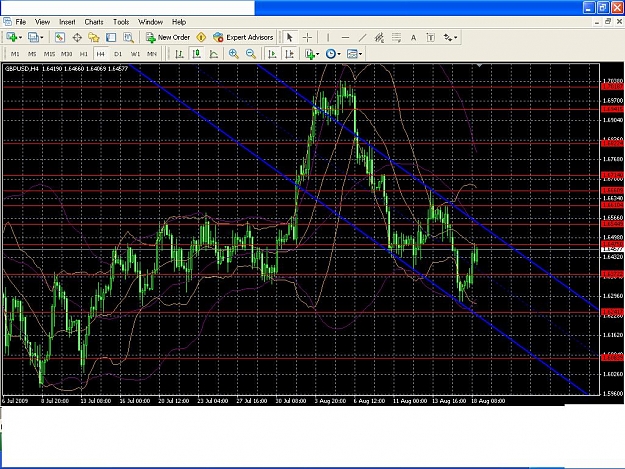The image size is (625, 469).
Task: Open the Data Window crosshair-target icon
Action: coord(77,37)
